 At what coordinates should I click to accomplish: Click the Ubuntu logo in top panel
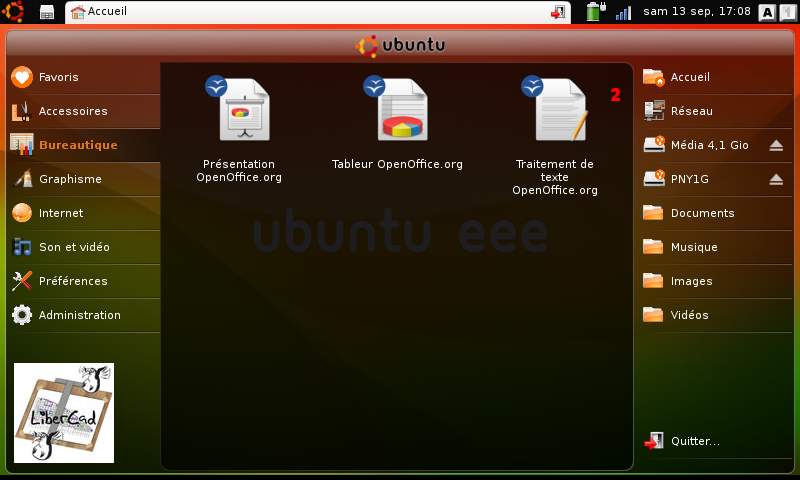pyautogui.click(x=13, y=11)
